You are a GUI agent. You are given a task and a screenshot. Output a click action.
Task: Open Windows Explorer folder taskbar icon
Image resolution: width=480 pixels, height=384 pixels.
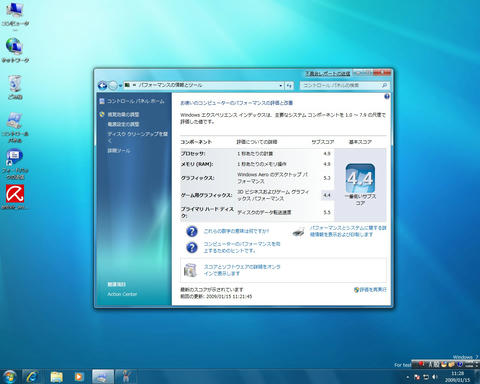(57, 377)
